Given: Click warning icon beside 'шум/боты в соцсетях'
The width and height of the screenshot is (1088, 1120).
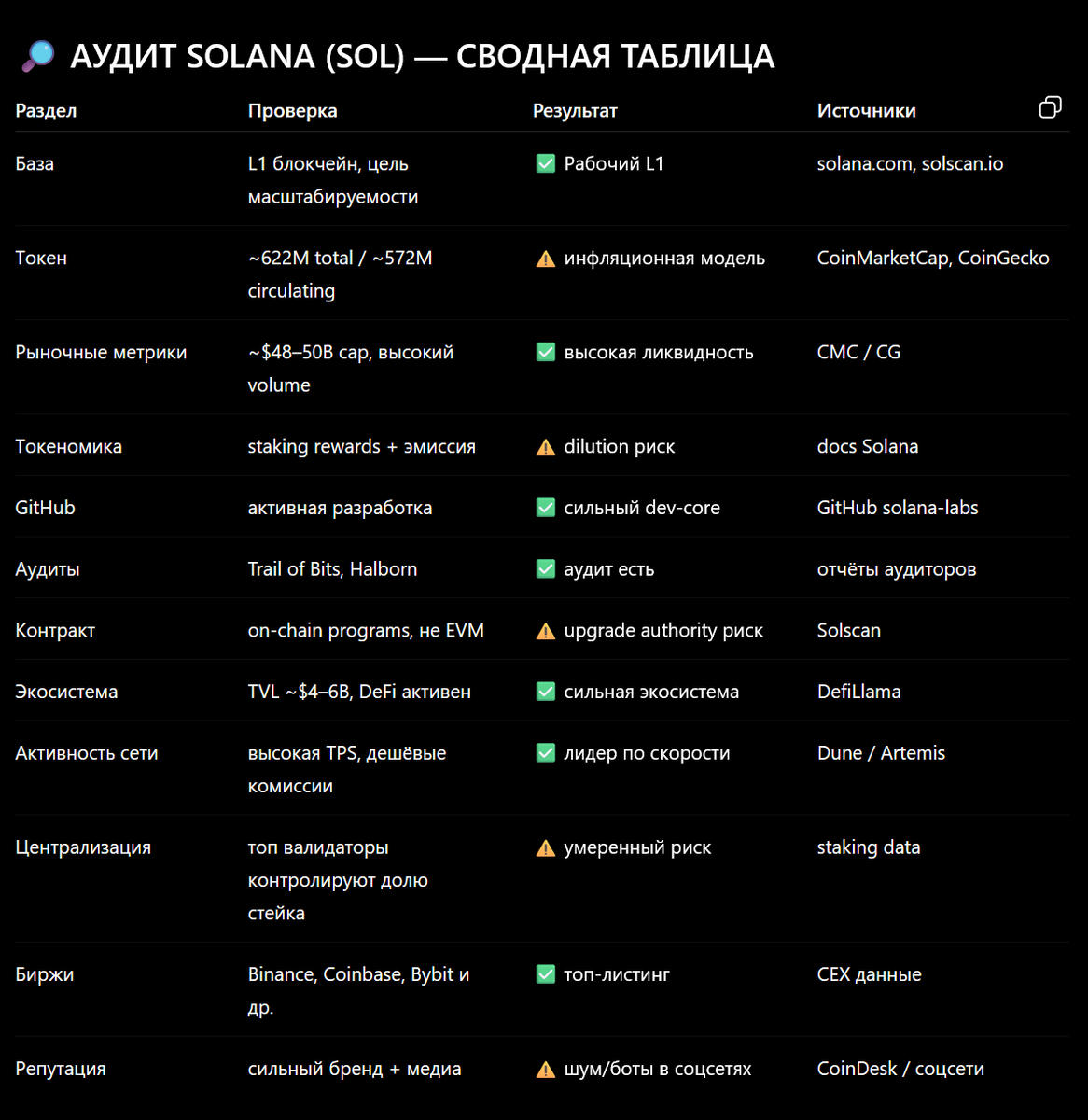Looking at the screenshot, I should (546, 1070).
